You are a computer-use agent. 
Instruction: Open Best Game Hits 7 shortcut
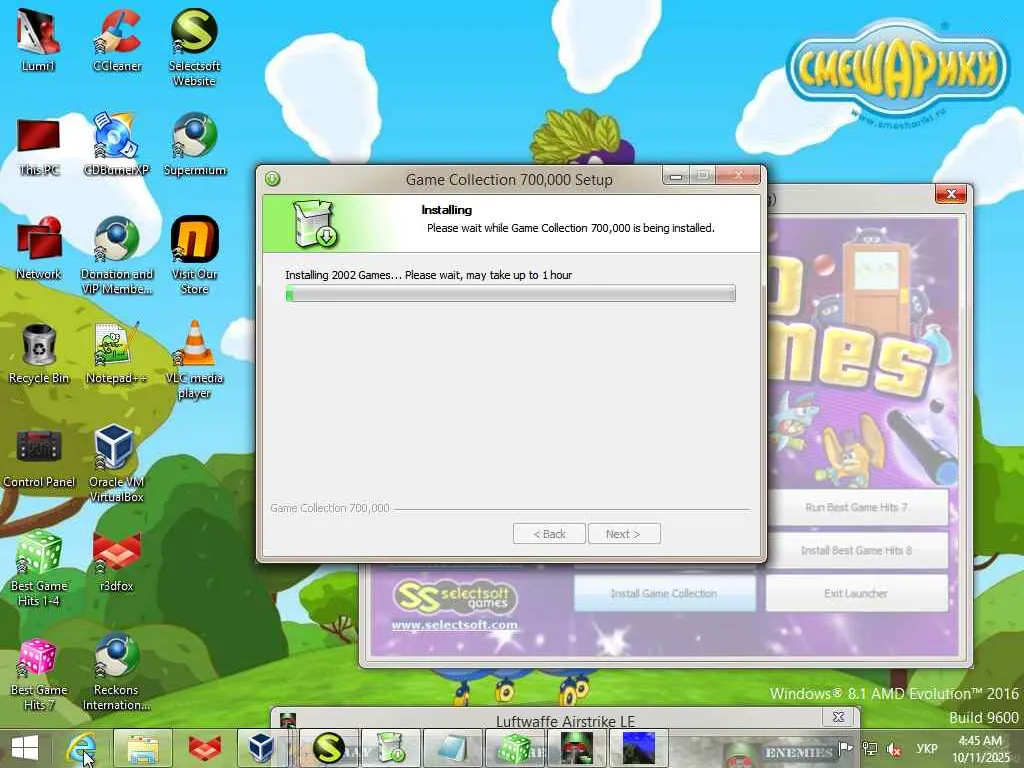pyautogui.click(x=39, y=674)
